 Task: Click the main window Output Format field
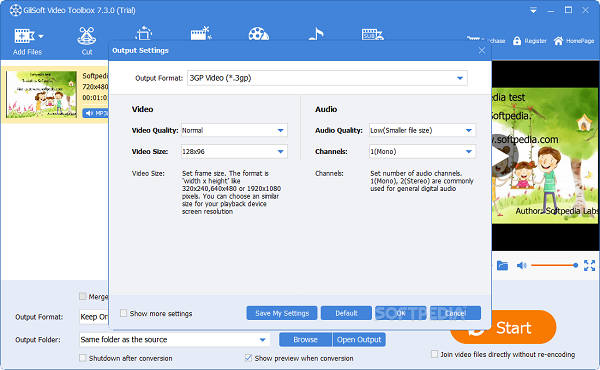click(94, 317)
